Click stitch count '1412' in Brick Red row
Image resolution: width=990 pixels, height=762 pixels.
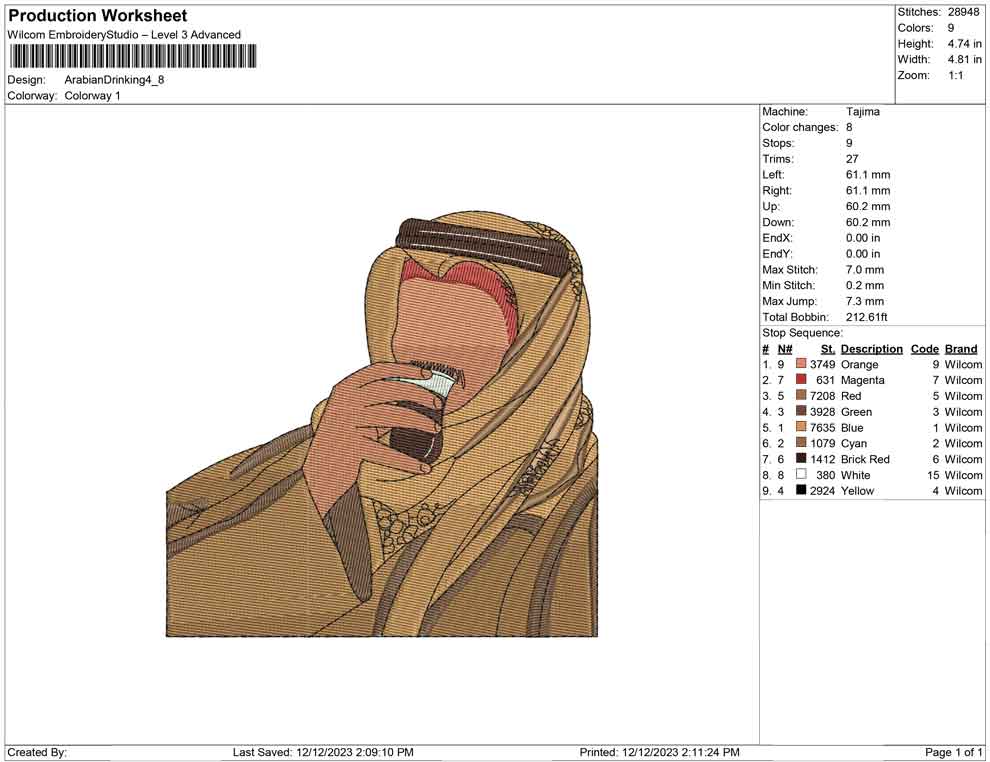[x=822, y=459]
